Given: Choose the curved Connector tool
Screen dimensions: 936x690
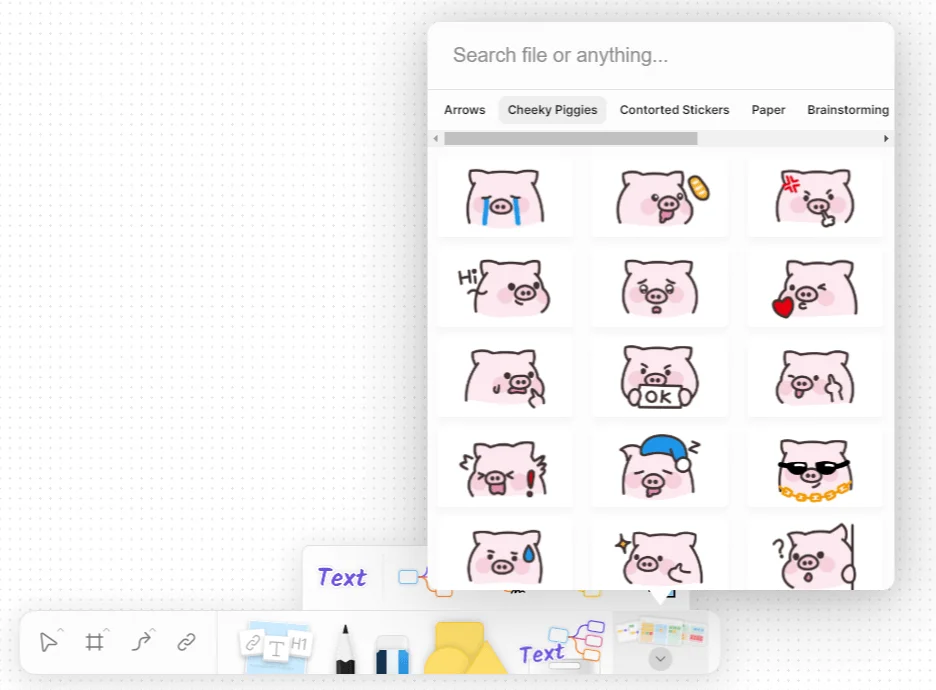Looking at the screenshot, I should pos(141,642).
